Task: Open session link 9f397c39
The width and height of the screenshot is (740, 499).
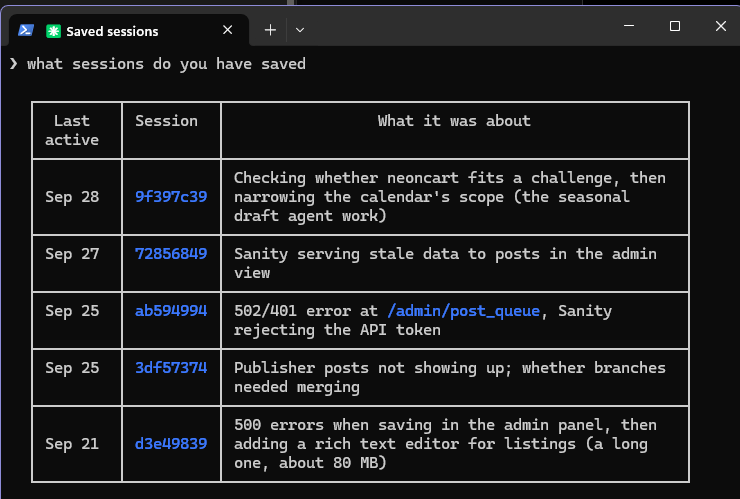Action: (171, 196)
